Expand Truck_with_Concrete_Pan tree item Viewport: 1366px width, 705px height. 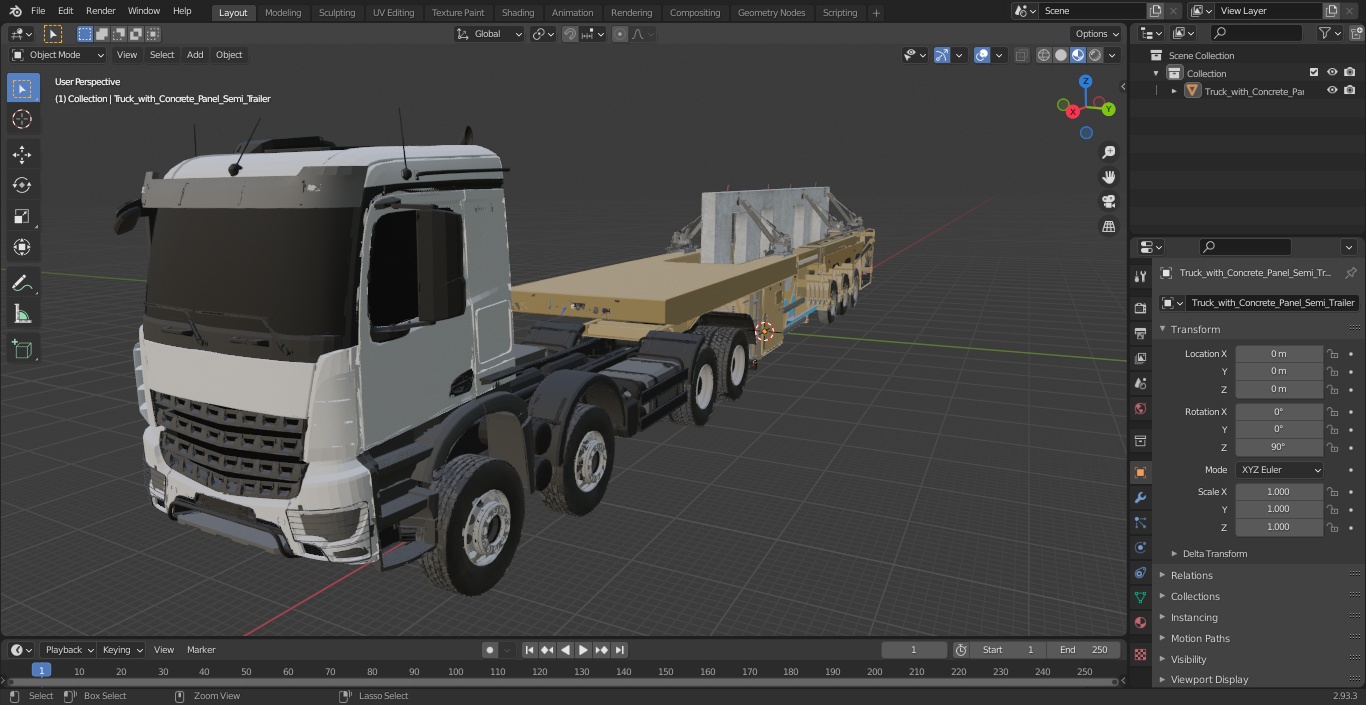(x=1174, y=91)
